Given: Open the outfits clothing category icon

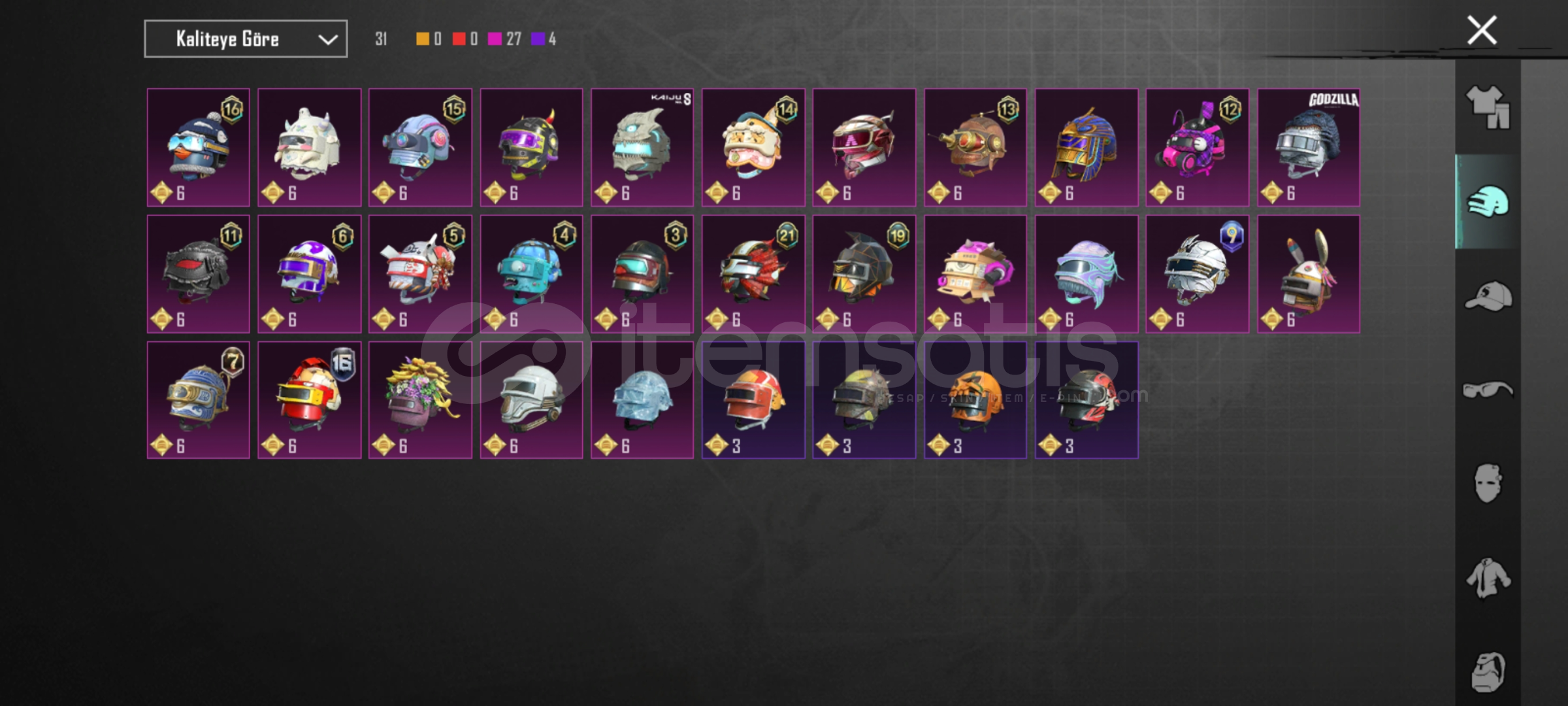Looking at the screenshot, I should pos(1488,107).
